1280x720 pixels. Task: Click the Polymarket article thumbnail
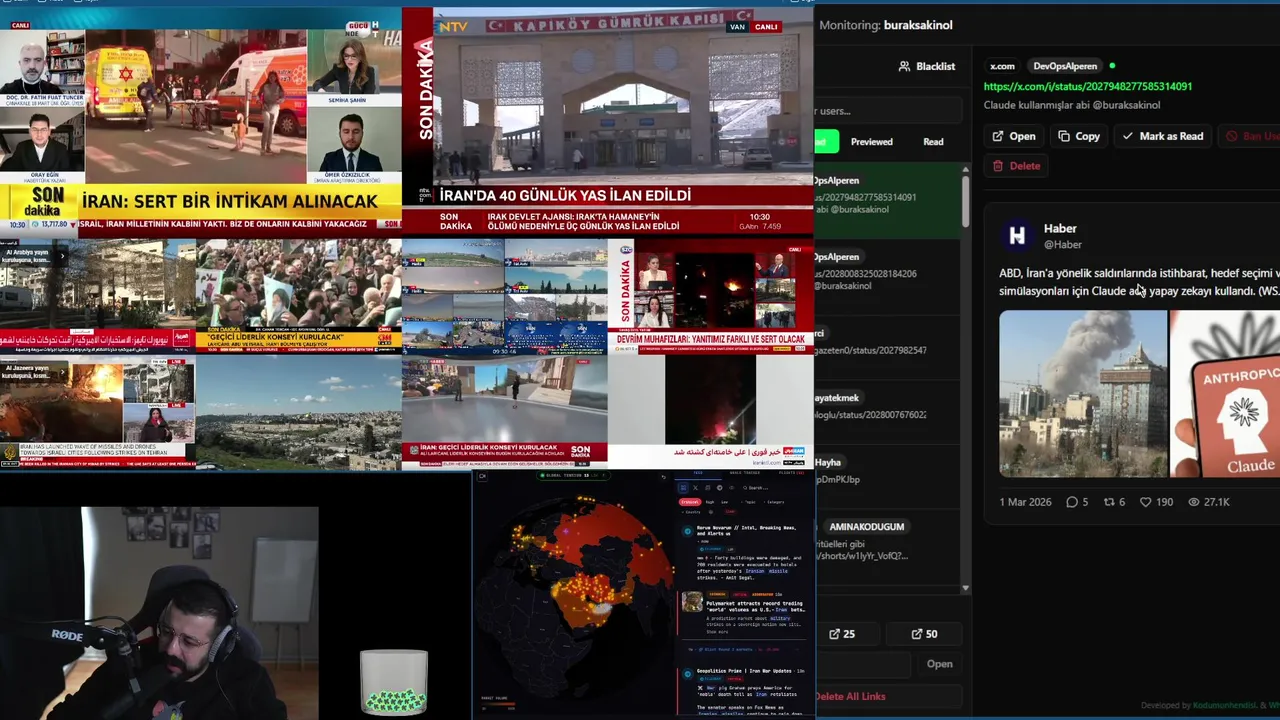coord(692,602)
